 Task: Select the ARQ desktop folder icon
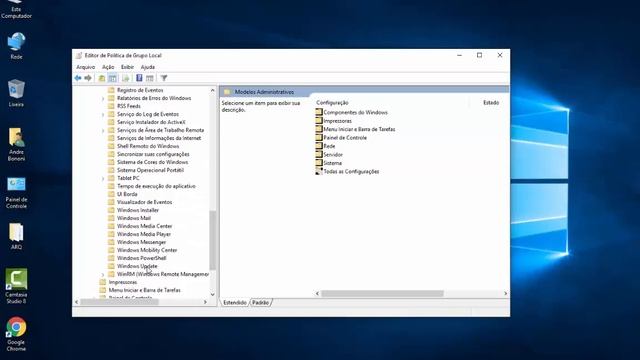pyautogui.click(x=16, y=236)
